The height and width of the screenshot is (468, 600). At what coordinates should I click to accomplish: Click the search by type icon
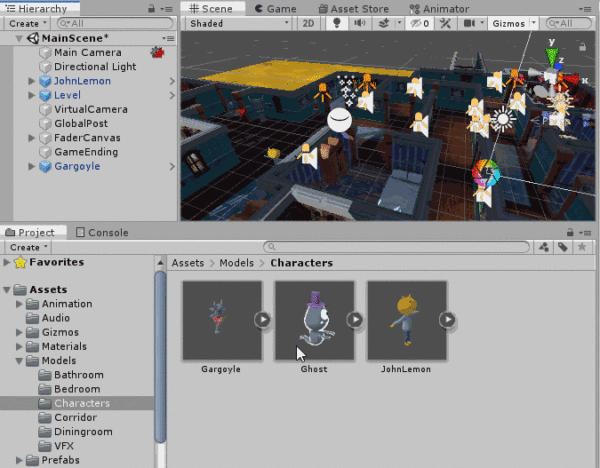[x=544, y=247]
